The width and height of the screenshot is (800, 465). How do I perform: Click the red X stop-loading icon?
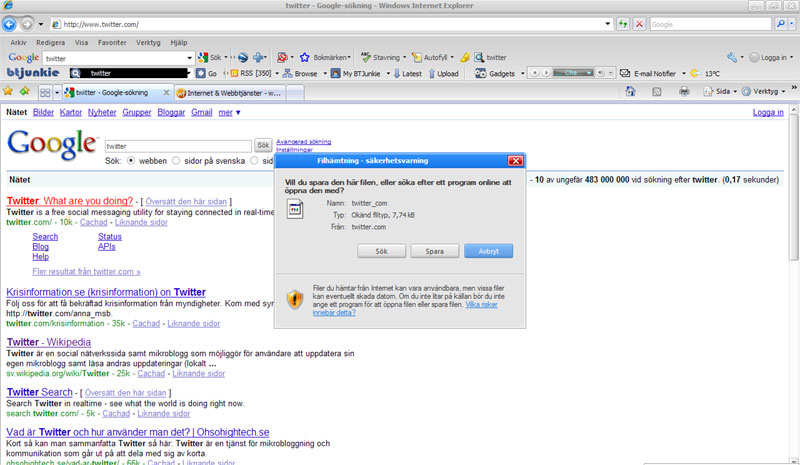point(639,24)
